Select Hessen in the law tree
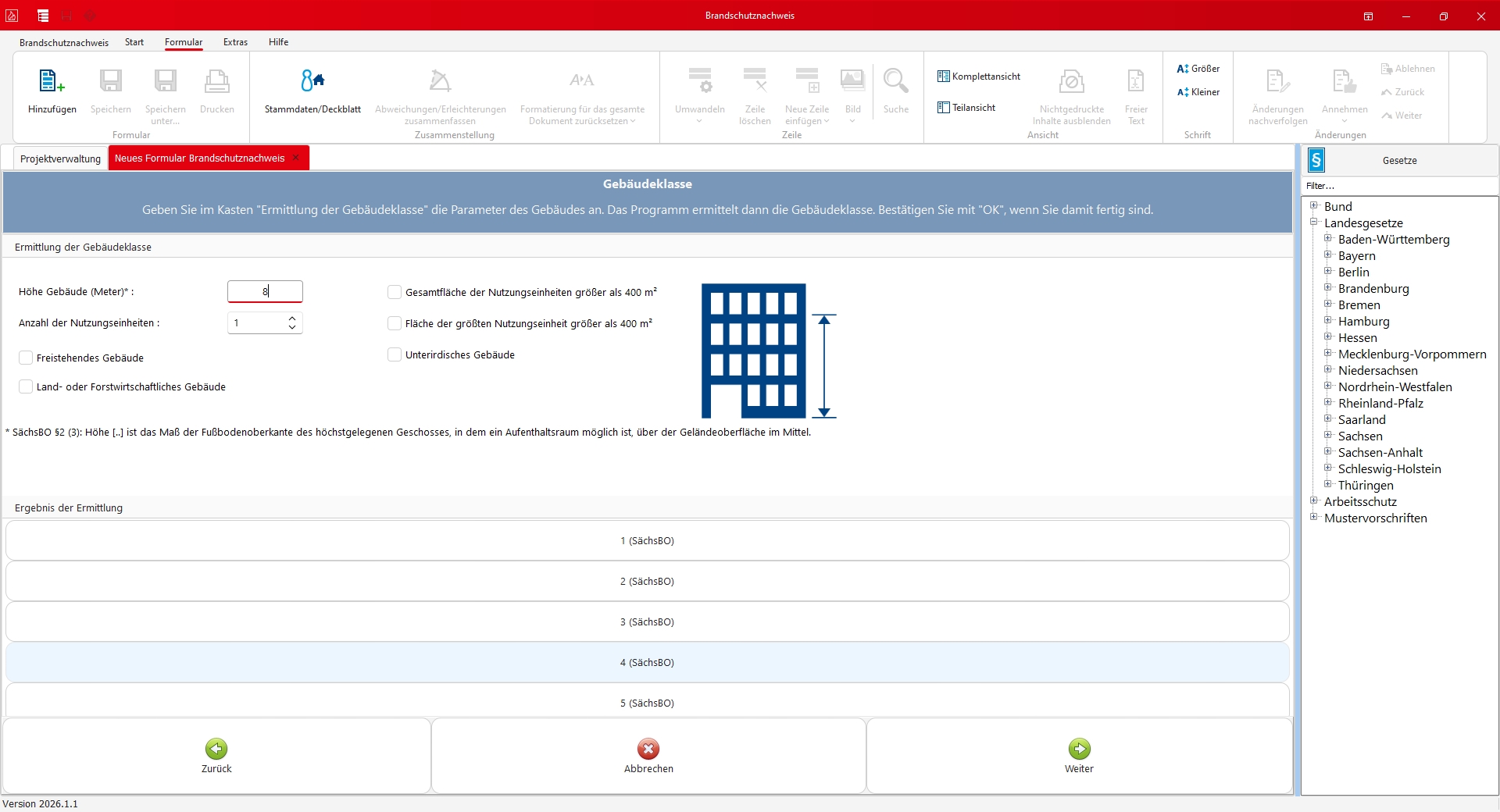 [1357, 337]
